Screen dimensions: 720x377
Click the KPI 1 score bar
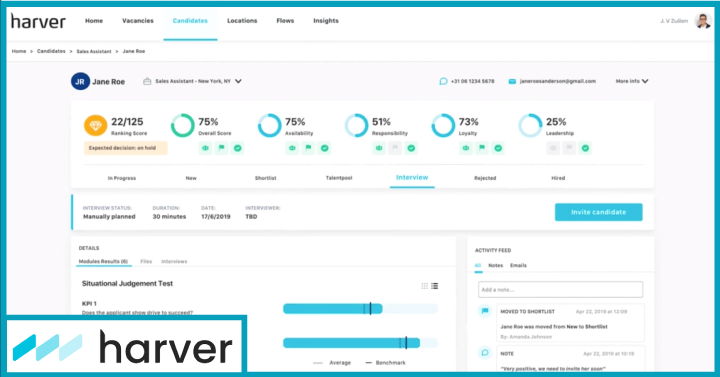360,309
